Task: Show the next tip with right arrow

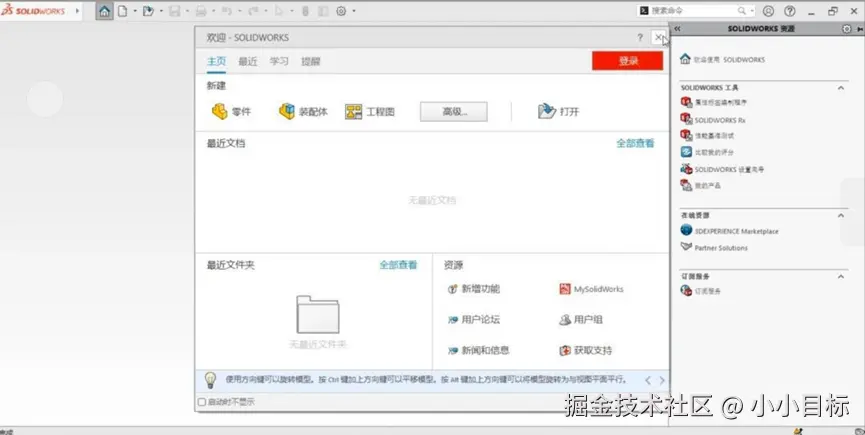Action: coord(662,380)
